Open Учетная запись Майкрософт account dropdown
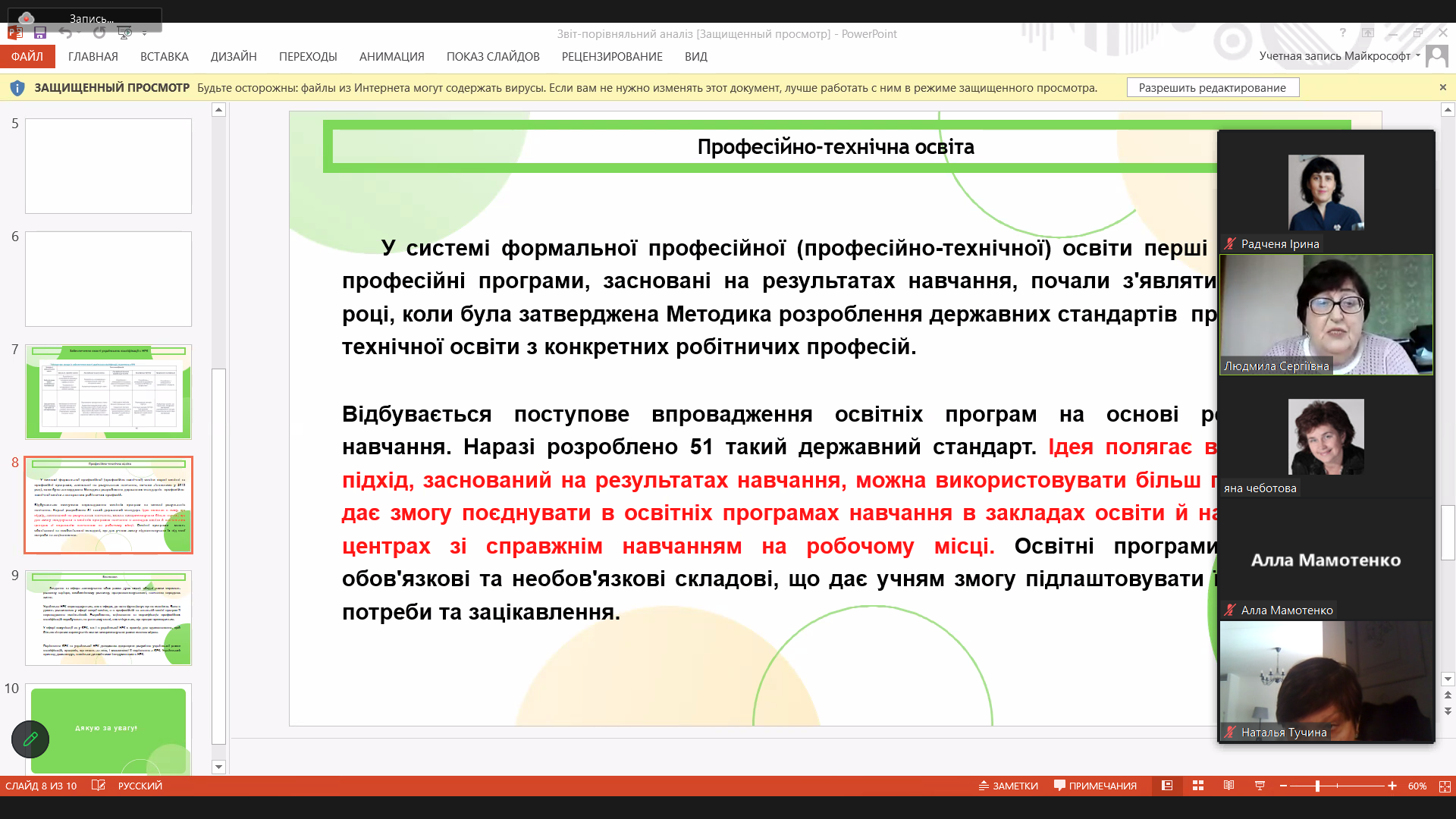The image size is (1456, 819). click(x=1340, y=56)
